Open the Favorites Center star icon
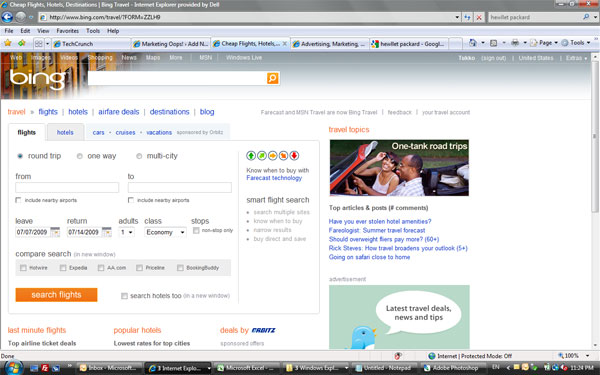Screen dimensions: 600x375 (8, 43)
